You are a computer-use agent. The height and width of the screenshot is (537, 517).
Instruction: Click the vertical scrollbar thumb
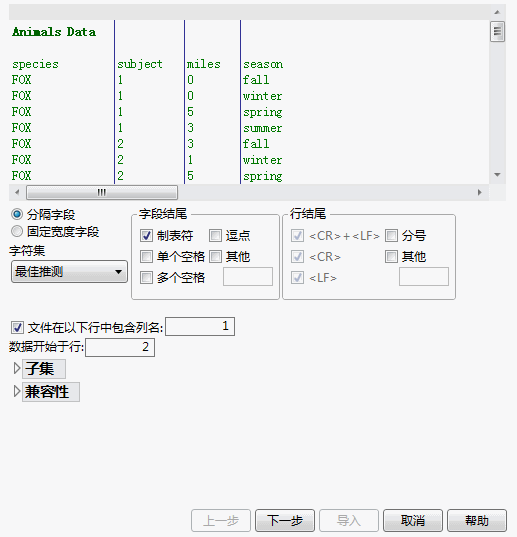pos(497,32)
